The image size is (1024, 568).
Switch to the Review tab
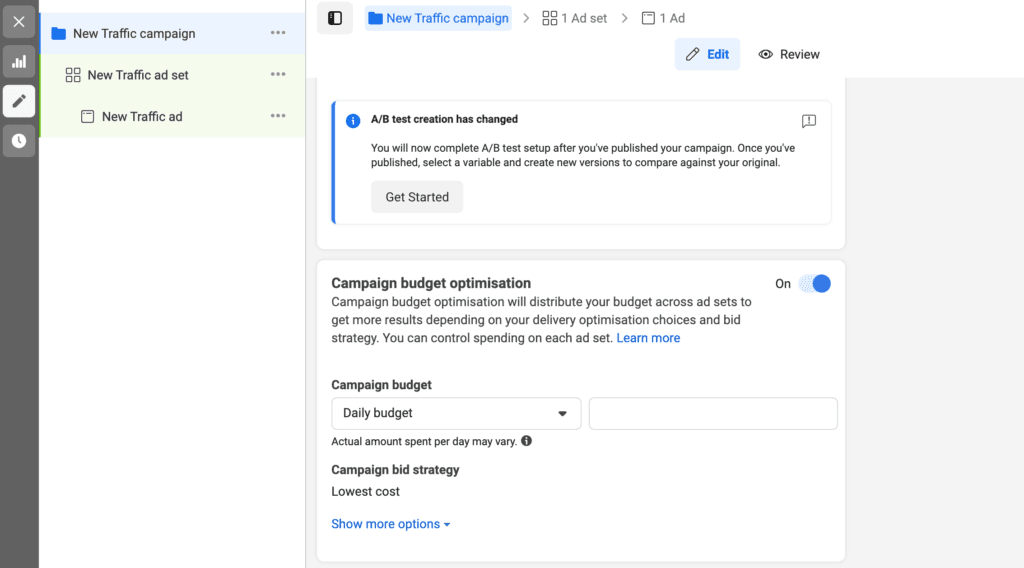point(789,54)
